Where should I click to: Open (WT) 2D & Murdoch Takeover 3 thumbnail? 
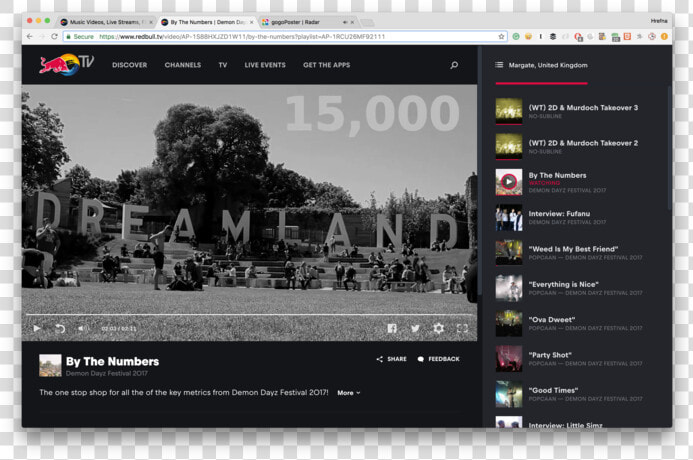pos(509,110)
